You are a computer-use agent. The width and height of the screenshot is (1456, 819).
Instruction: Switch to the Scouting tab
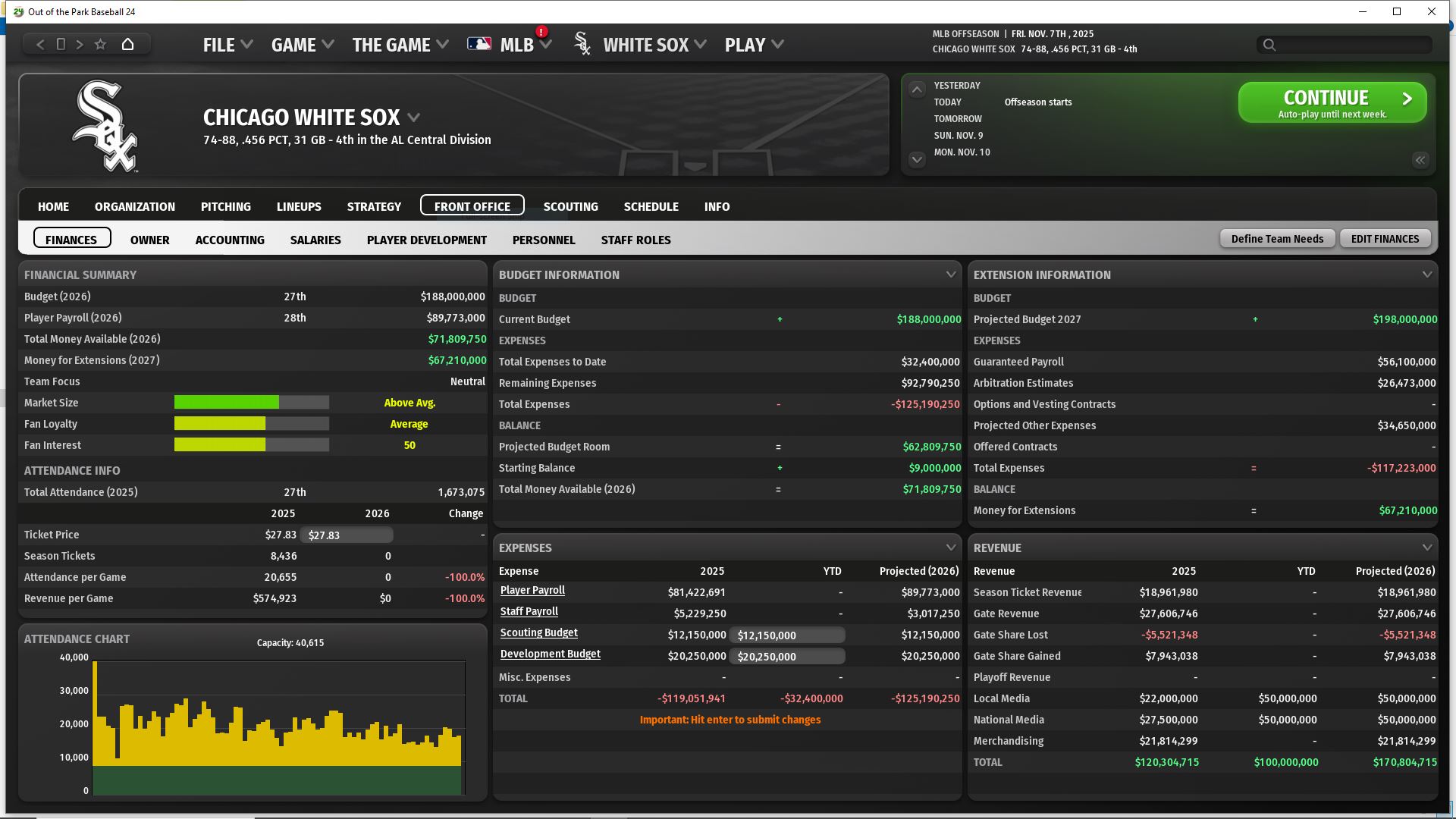570,206
